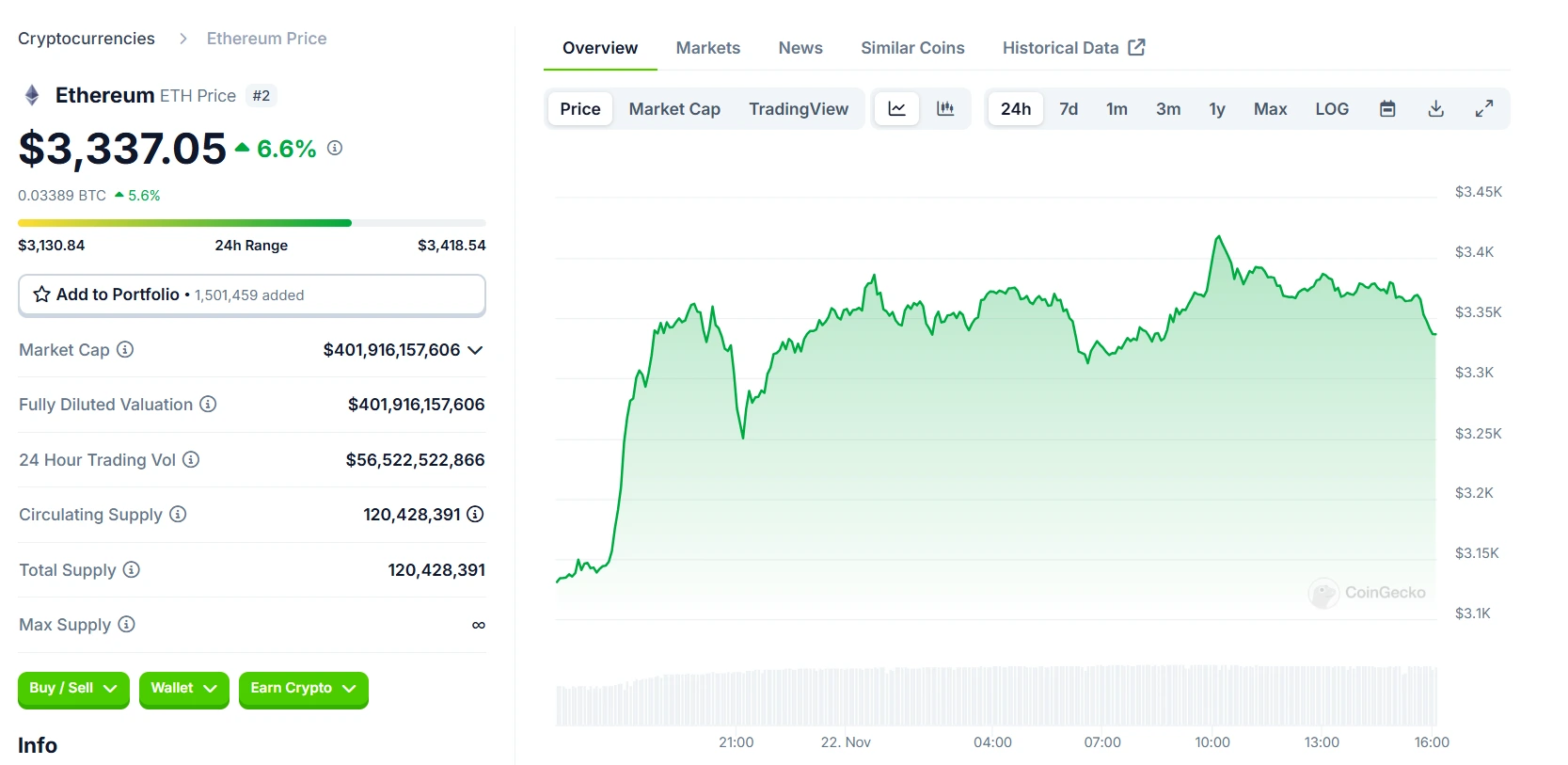Image resolution: width=1568 pixels, height=765 pixels.
Task: Click the 24h Range progress bar
Action: click(x=252, y=223)
